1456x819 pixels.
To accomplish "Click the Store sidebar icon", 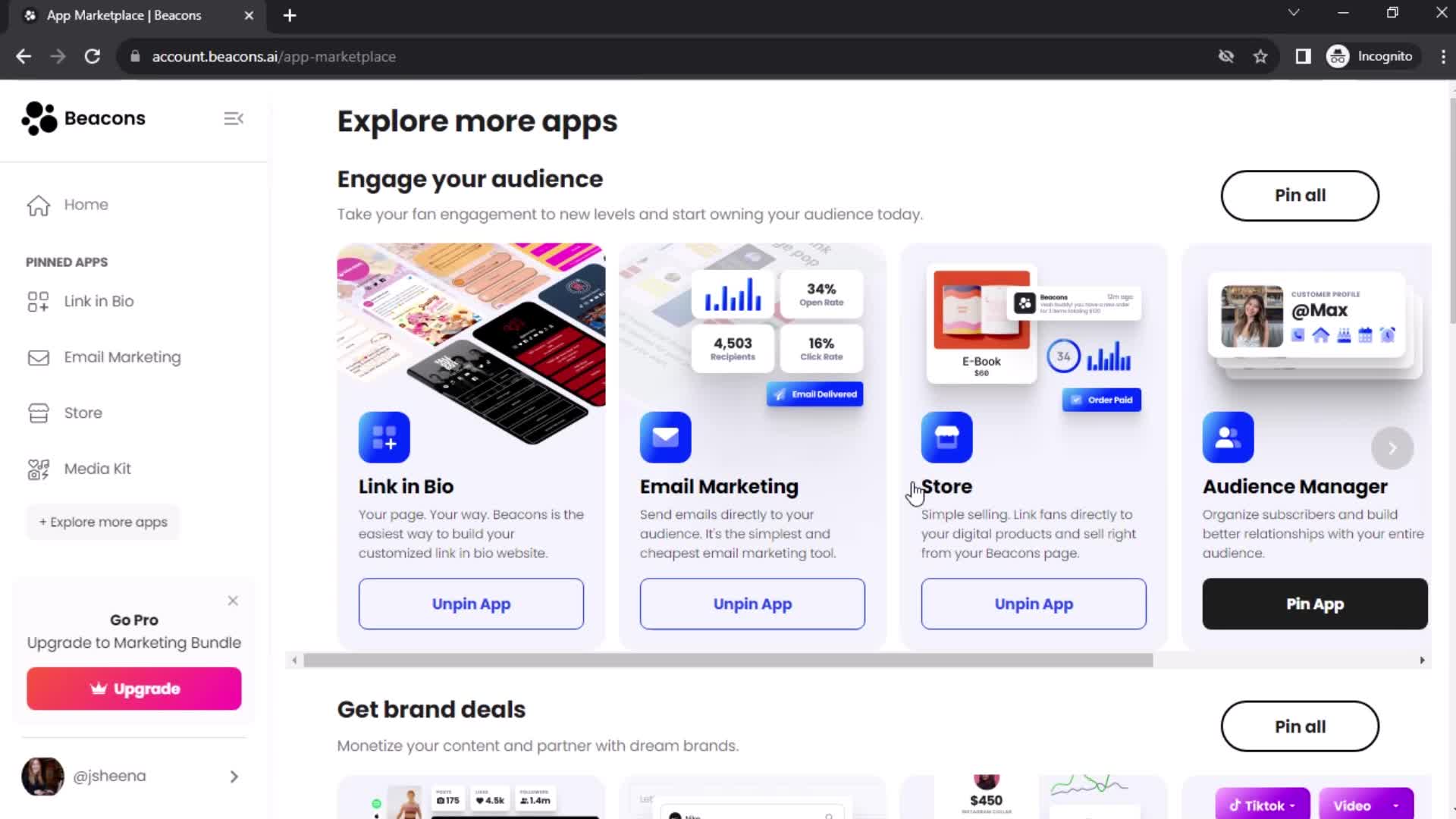I will [38, 412].
